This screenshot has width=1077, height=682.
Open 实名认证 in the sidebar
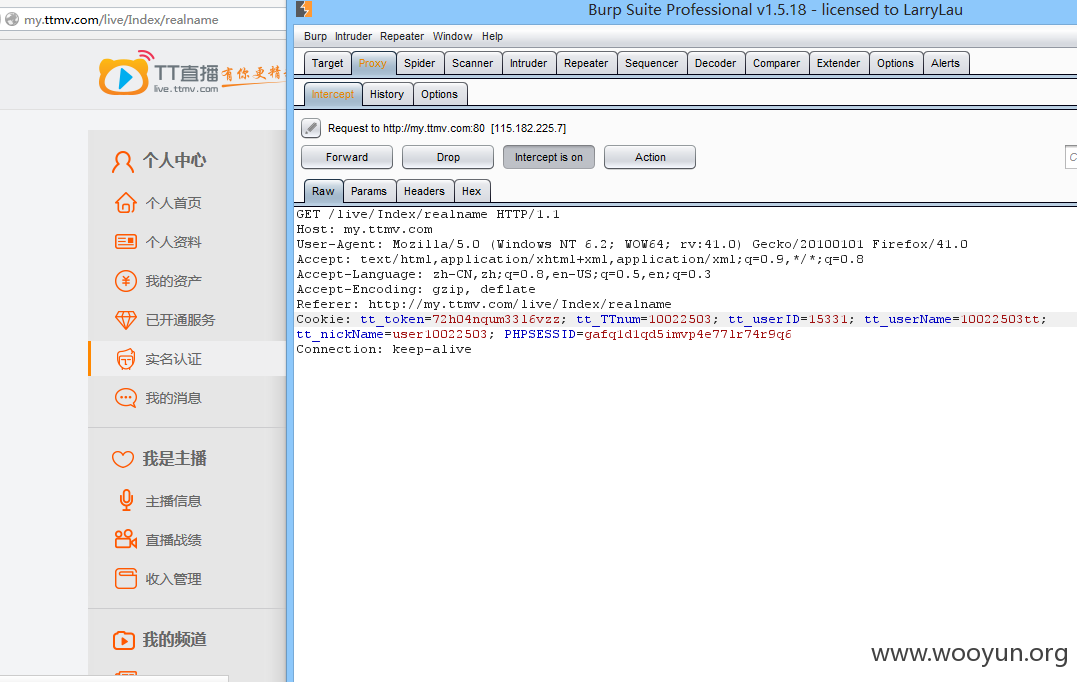173,359
